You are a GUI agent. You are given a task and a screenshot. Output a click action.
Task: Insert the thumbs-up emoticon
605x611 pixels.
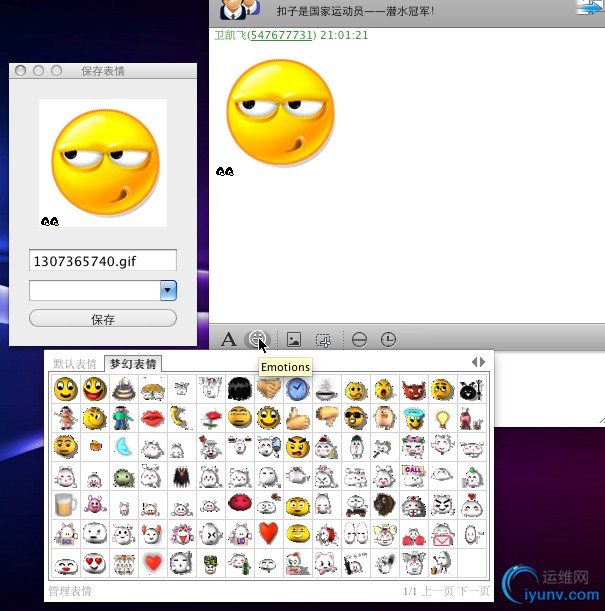[x=298, y=418]
